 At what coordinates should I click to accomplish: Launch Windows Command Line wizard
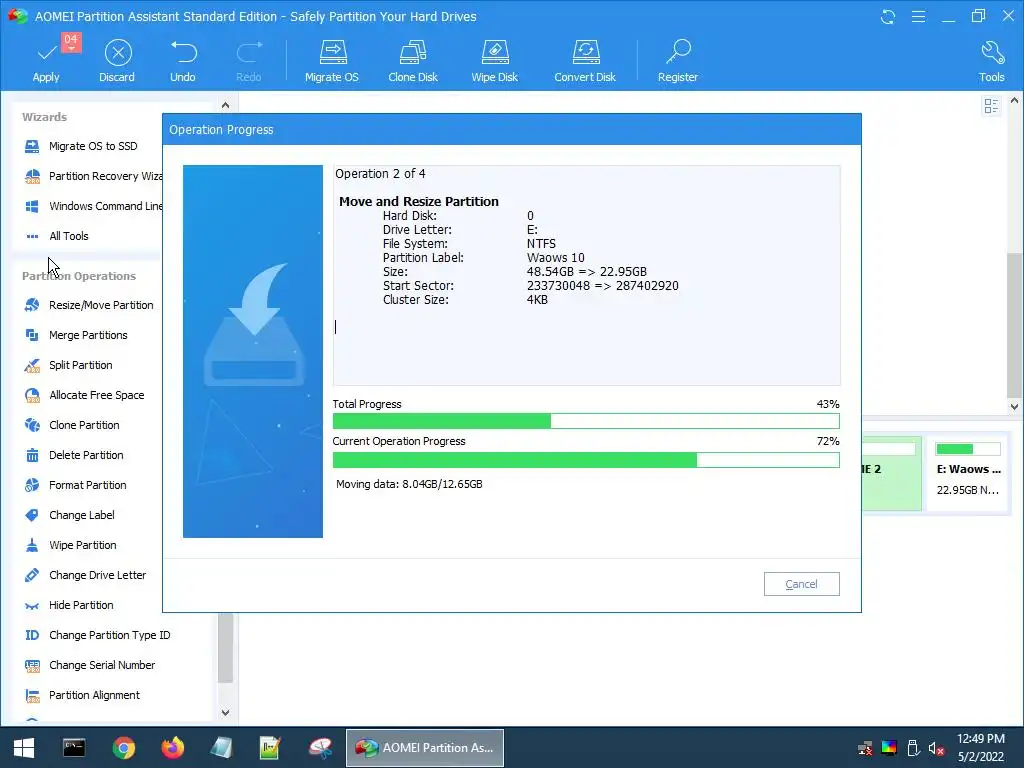(92, 206)
